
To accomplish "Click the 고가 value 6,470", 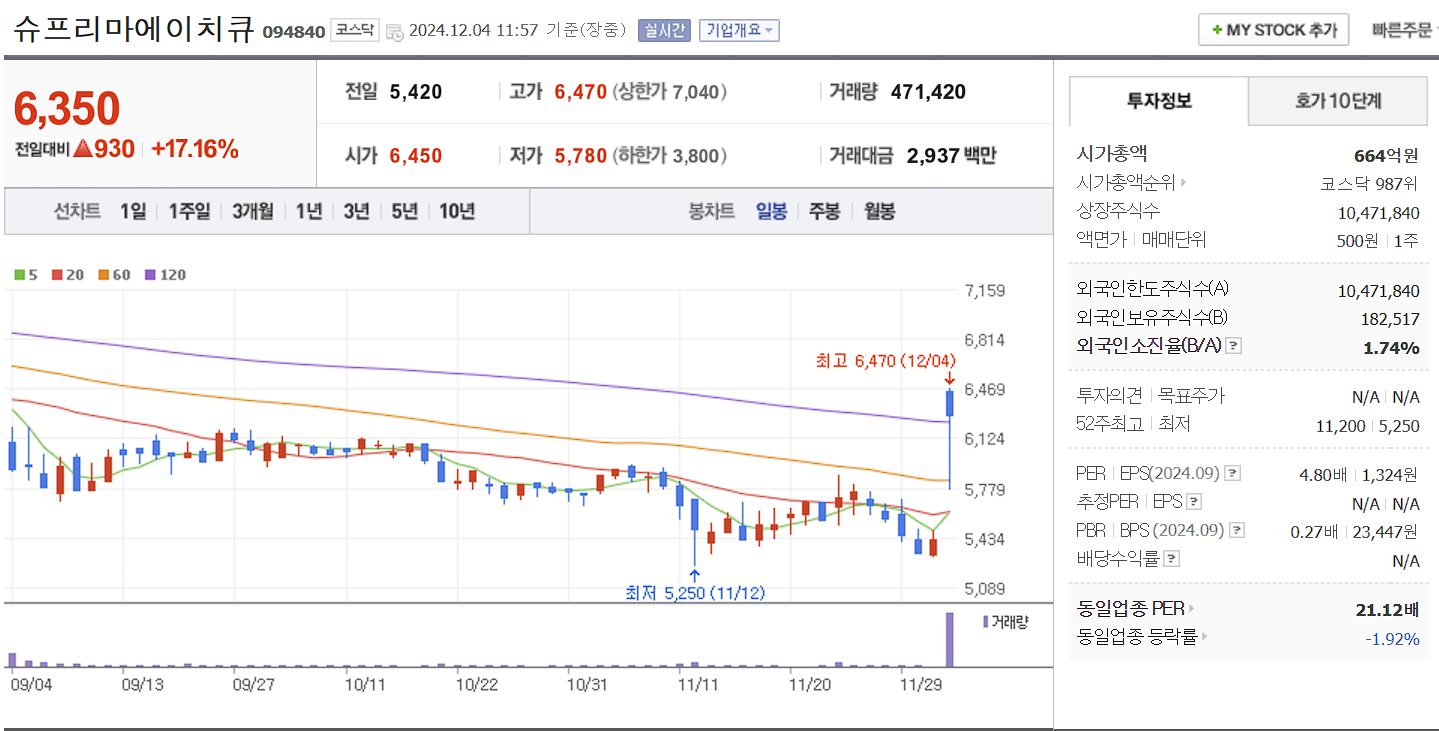I will (x=580, y=92).
